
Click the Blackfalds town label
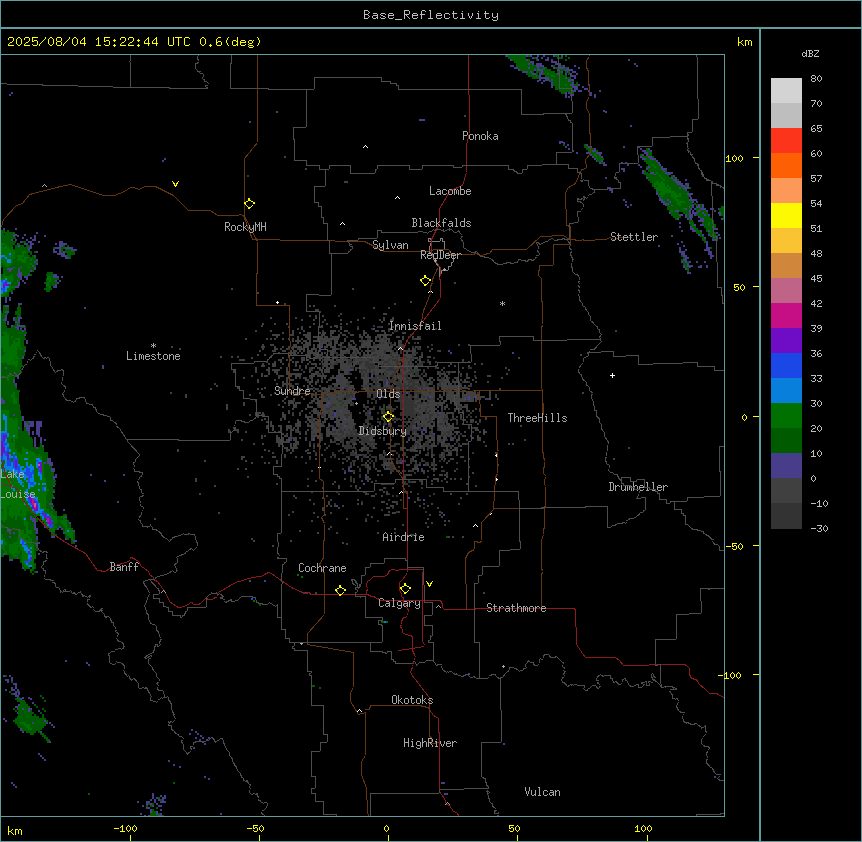pos(441,223)
